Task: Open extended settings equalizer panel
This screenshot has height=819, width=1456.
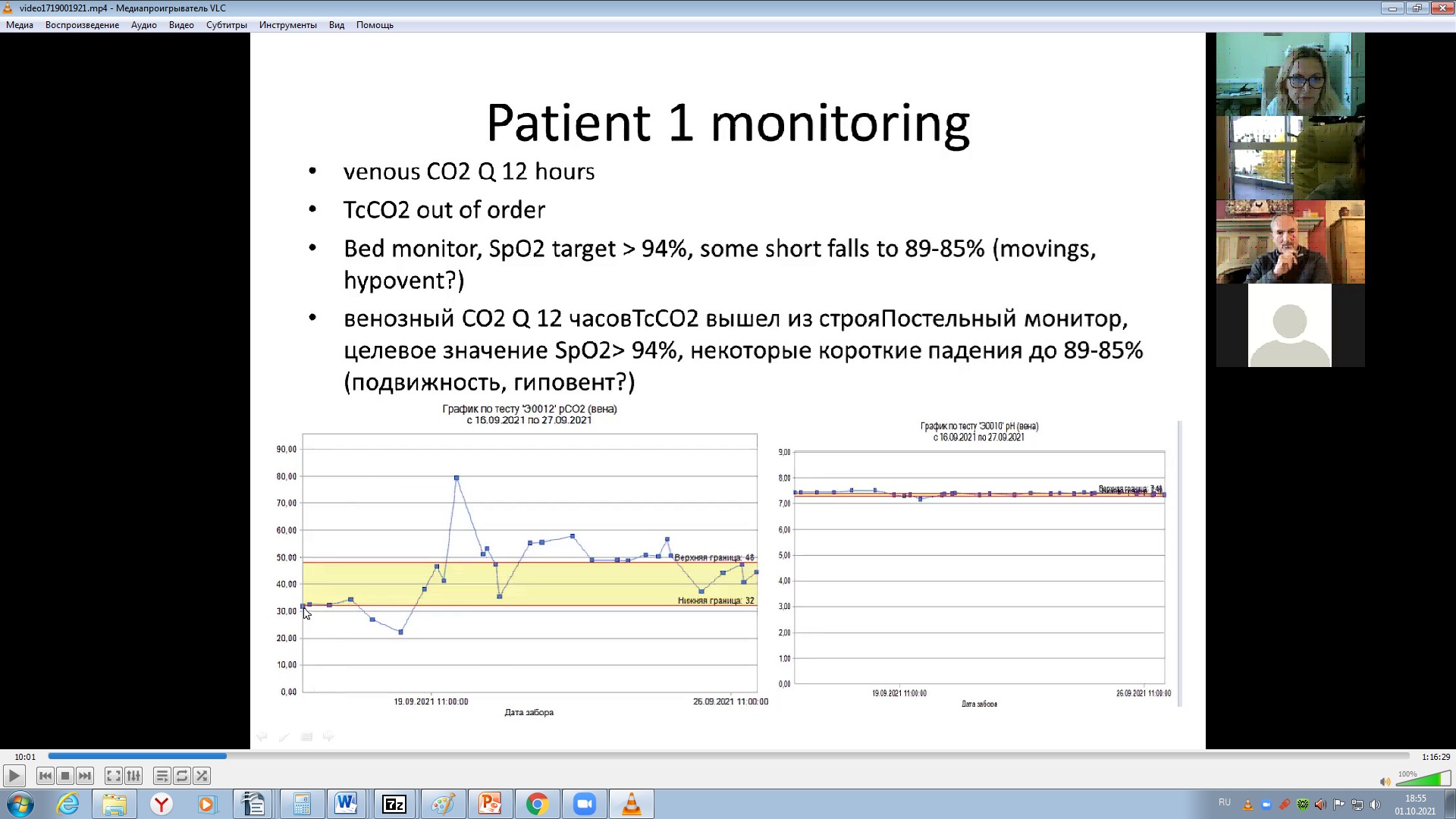Action: (x=133, y=776)
